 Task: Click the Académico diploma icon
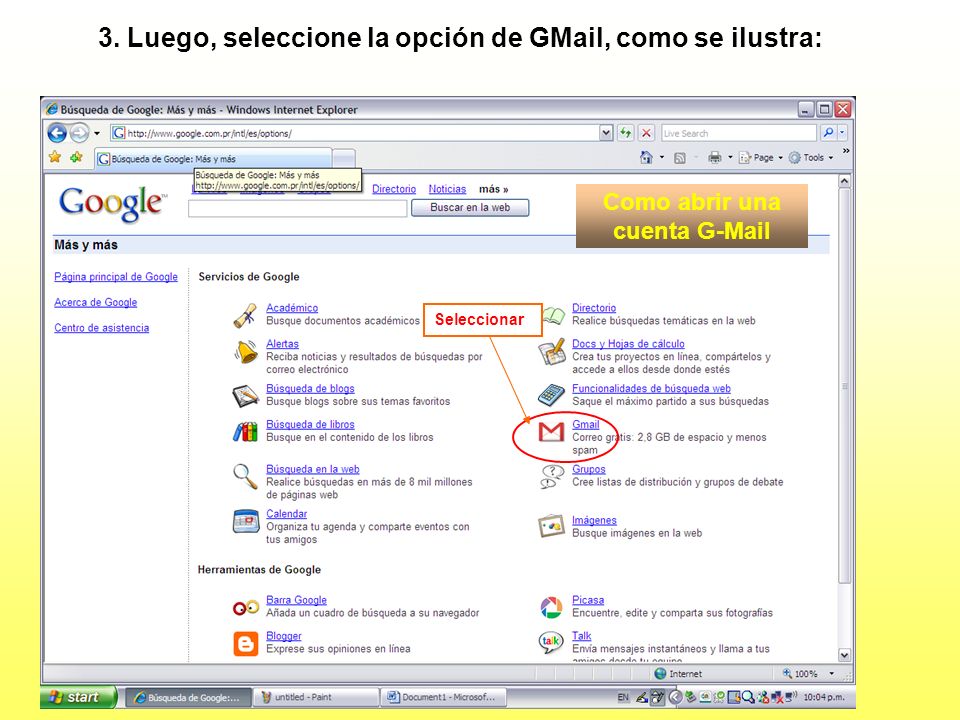click(246, 315)
